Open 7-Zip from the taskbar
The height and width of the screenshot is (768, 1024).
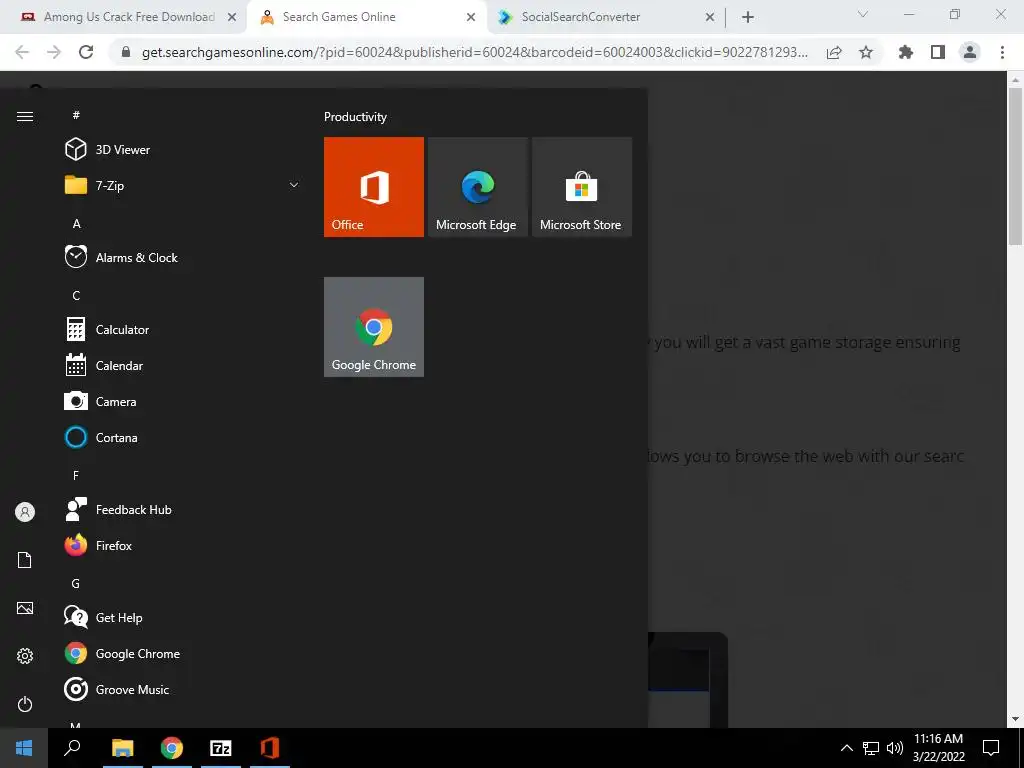click(221, 748)
